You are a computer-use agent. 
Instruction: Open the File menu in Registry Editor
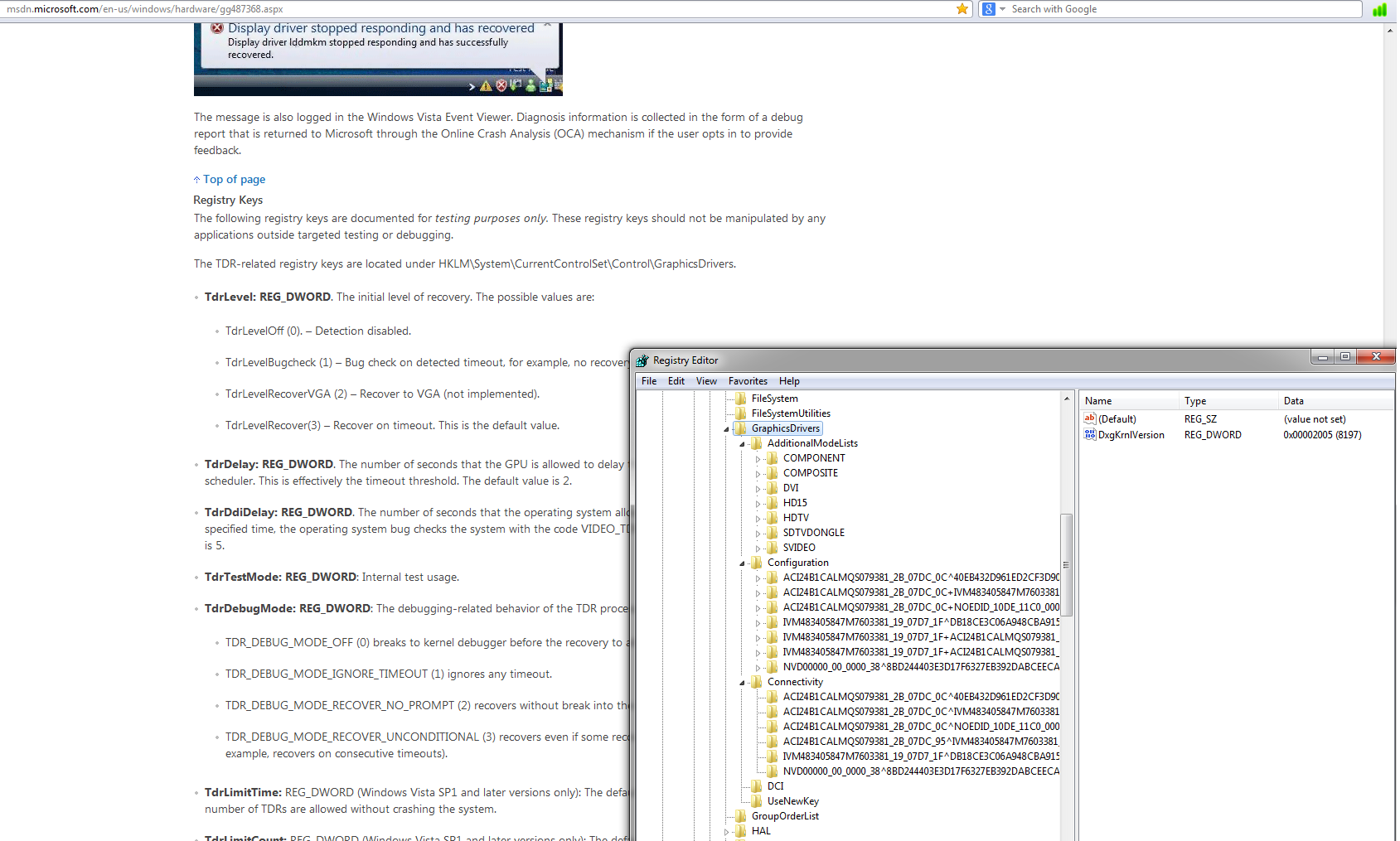(649, 381)
